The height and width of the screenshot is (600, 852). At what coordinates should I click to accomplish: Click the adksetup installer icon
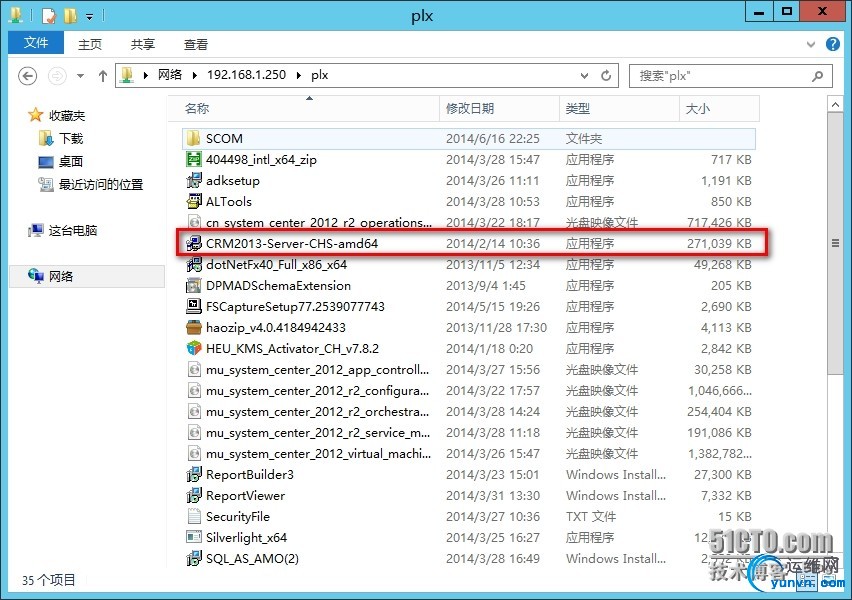[x=193, y=180]
